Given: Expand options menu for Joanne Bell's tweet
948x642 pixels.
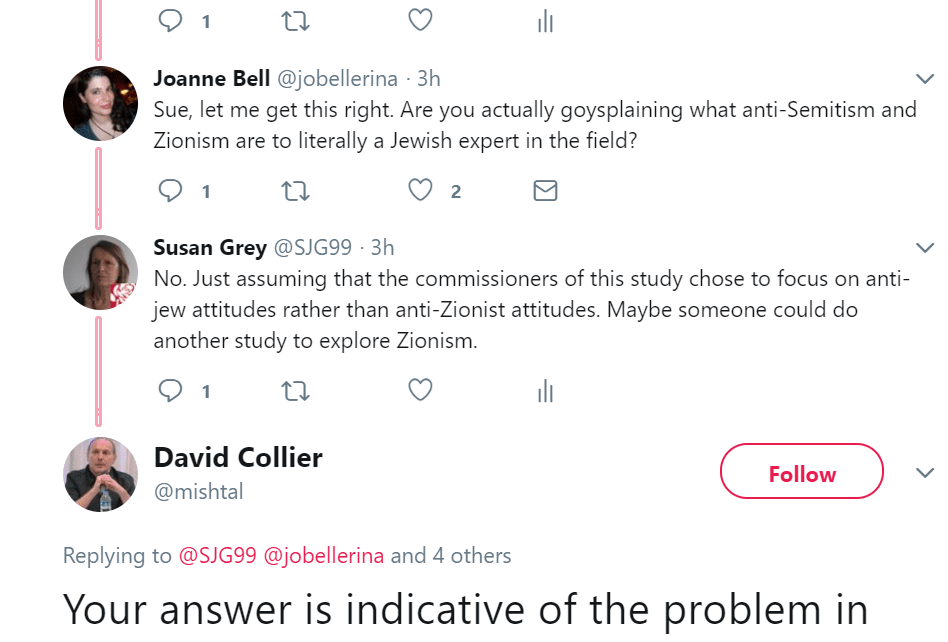Looking at the screenshot, I should coord(925,79).
